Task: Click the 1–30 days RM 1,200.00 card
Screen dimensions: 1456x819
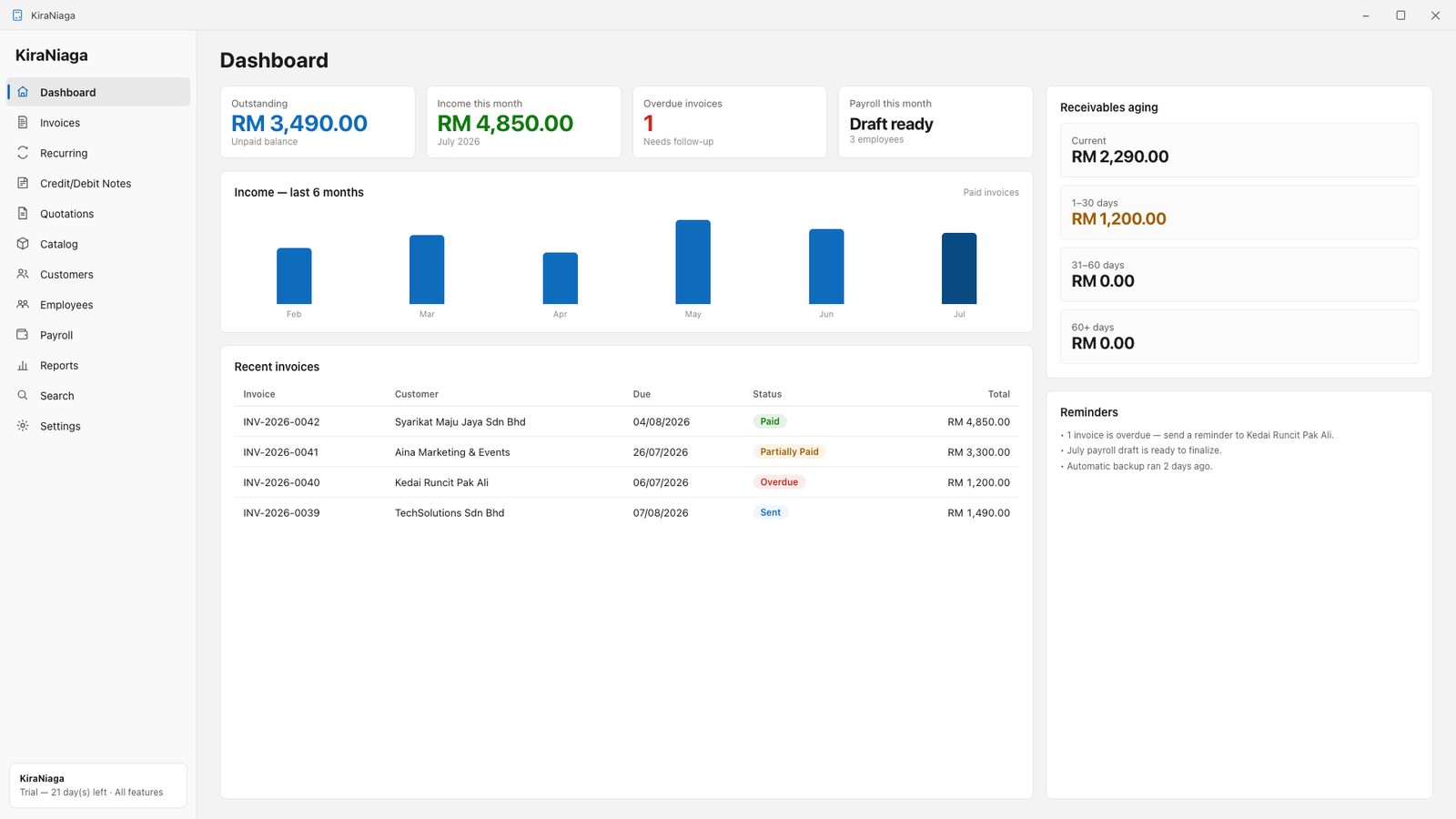Action: (x=1239, y=212)
